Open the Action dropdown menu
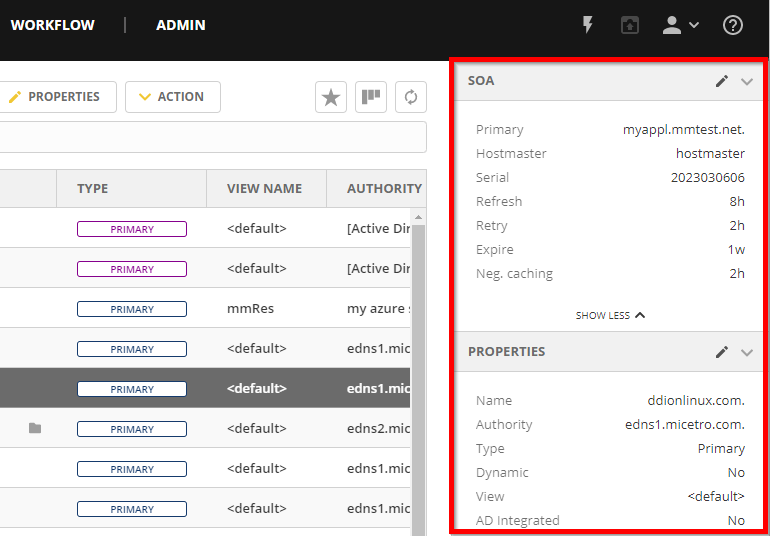Screen dimensions: 770x536 [172, 97]
